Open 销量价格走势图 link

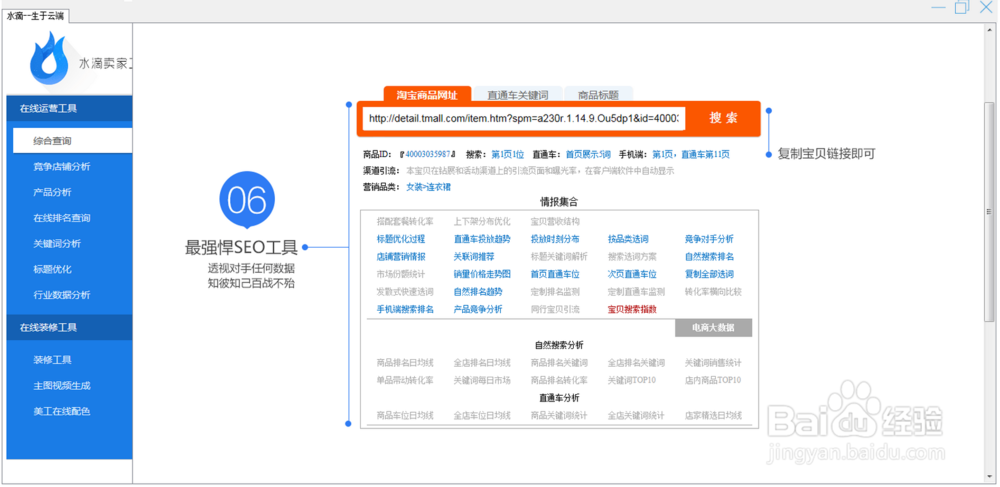click(x=482, y=274)
